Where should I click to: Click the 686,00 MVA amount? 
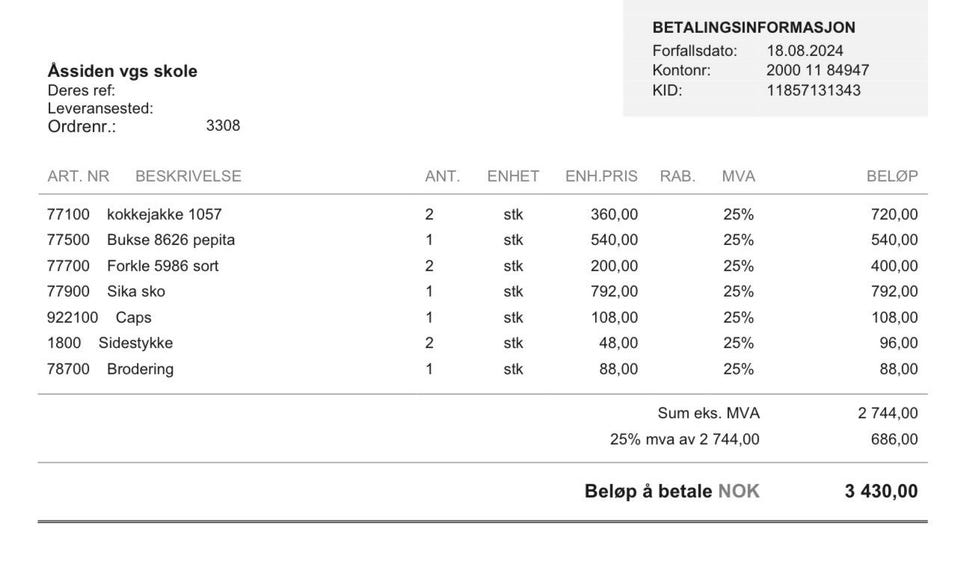894,439
